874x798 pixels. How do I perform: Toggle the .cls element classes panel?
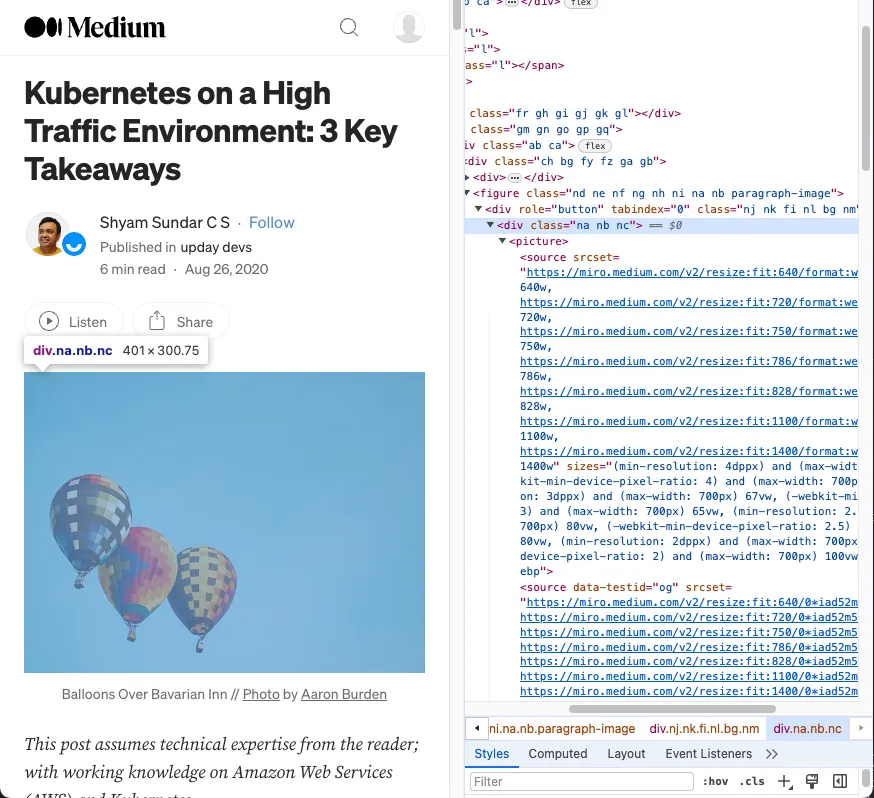pyautogui.click(x=752, y=781)
